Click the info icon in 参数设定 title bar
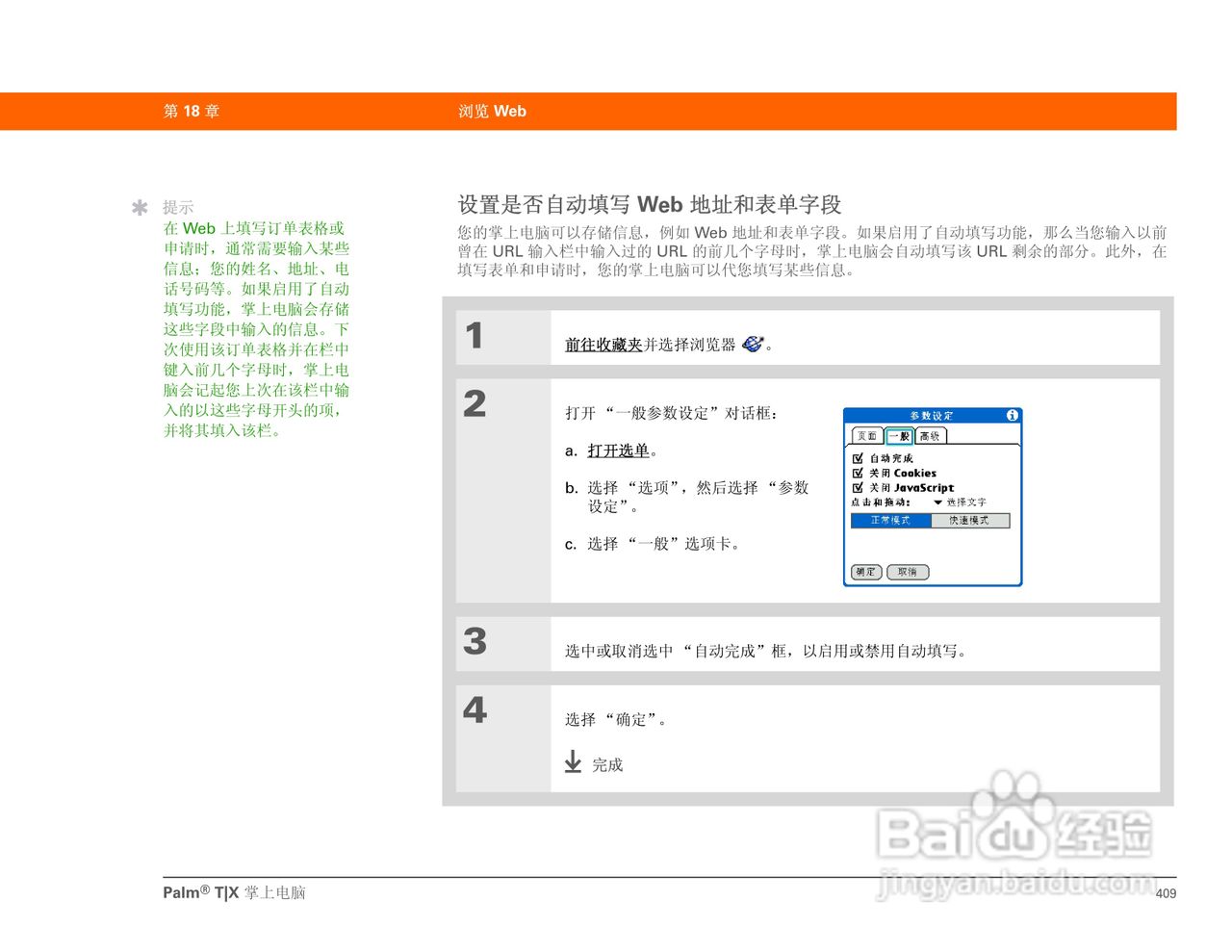This screenshot has width=1232, height=952. (x=1013, y=415)
